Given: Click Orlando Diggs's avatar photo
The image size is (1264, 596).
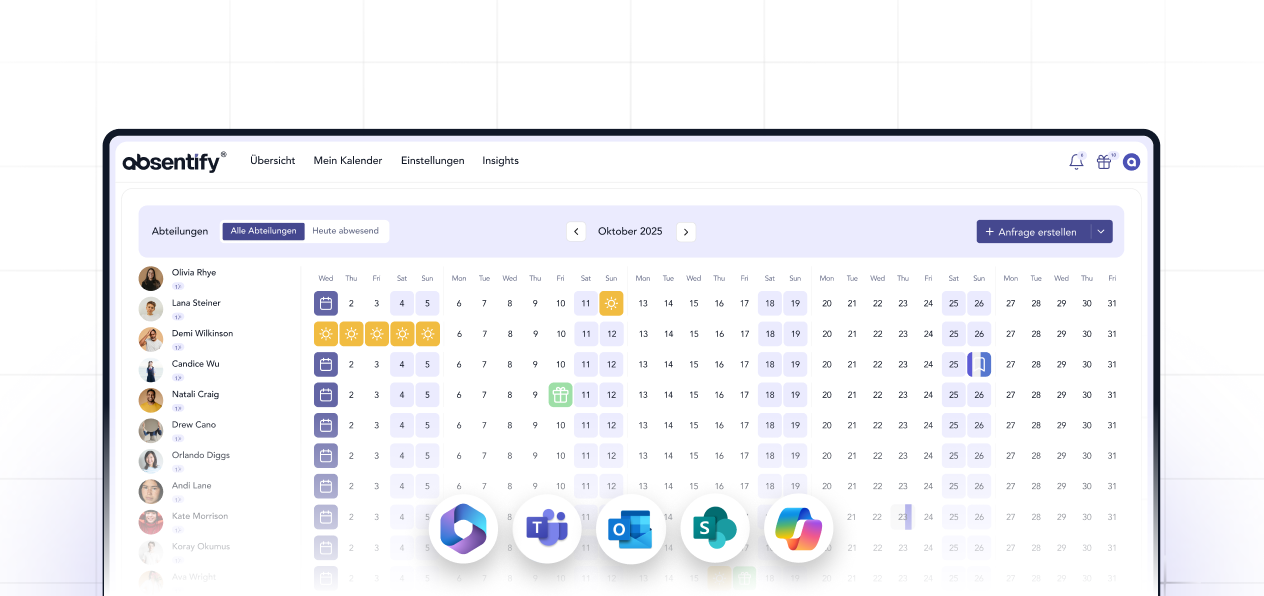Looking at the screenshot, I should [x=151, y=462].
